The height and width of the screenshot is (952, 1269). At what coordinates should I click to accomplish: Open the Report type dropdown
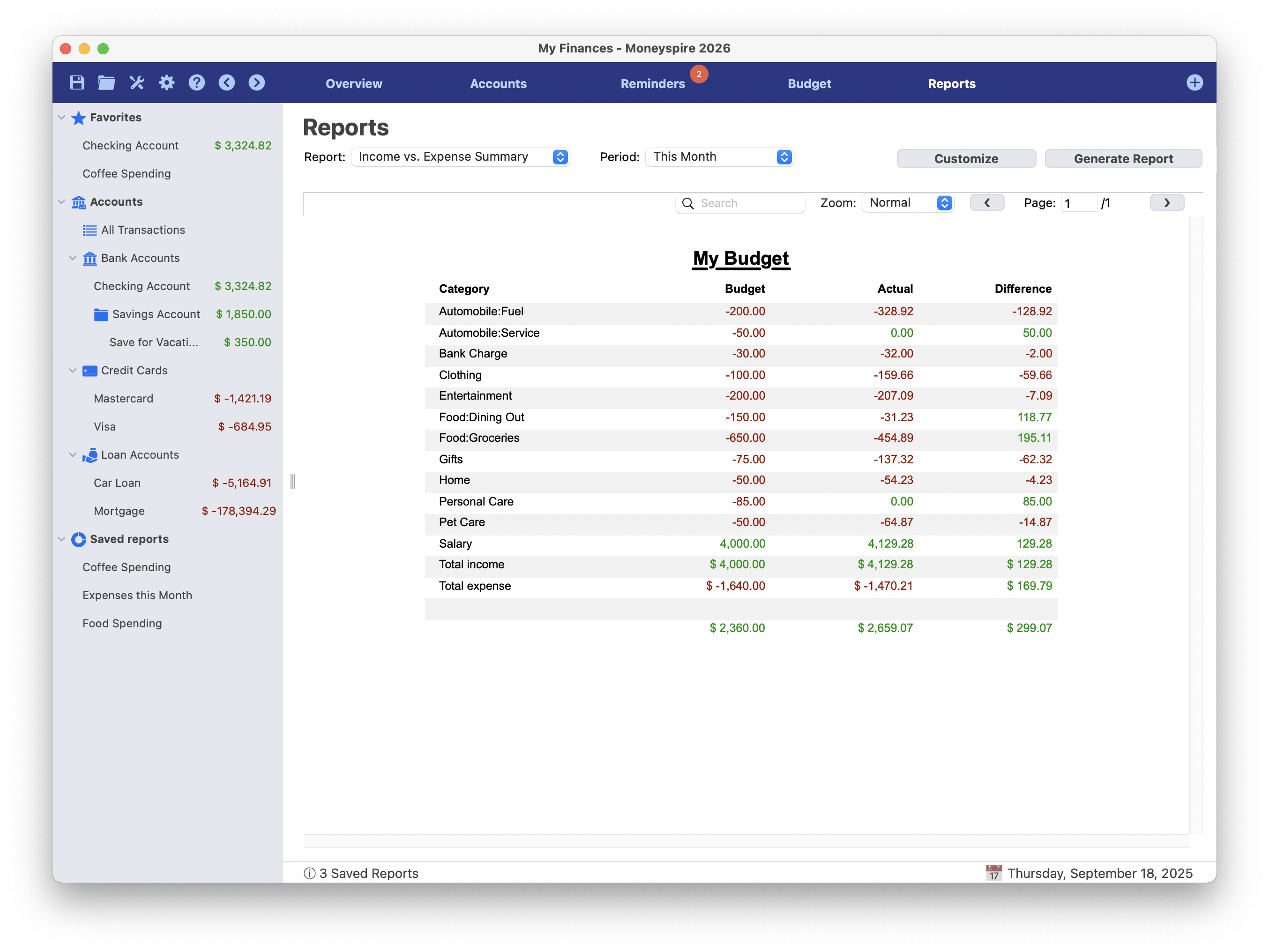460,157
